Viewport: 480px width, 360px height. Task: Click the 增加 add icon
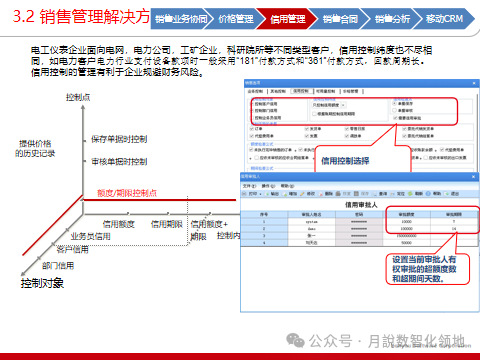(284, 194)
